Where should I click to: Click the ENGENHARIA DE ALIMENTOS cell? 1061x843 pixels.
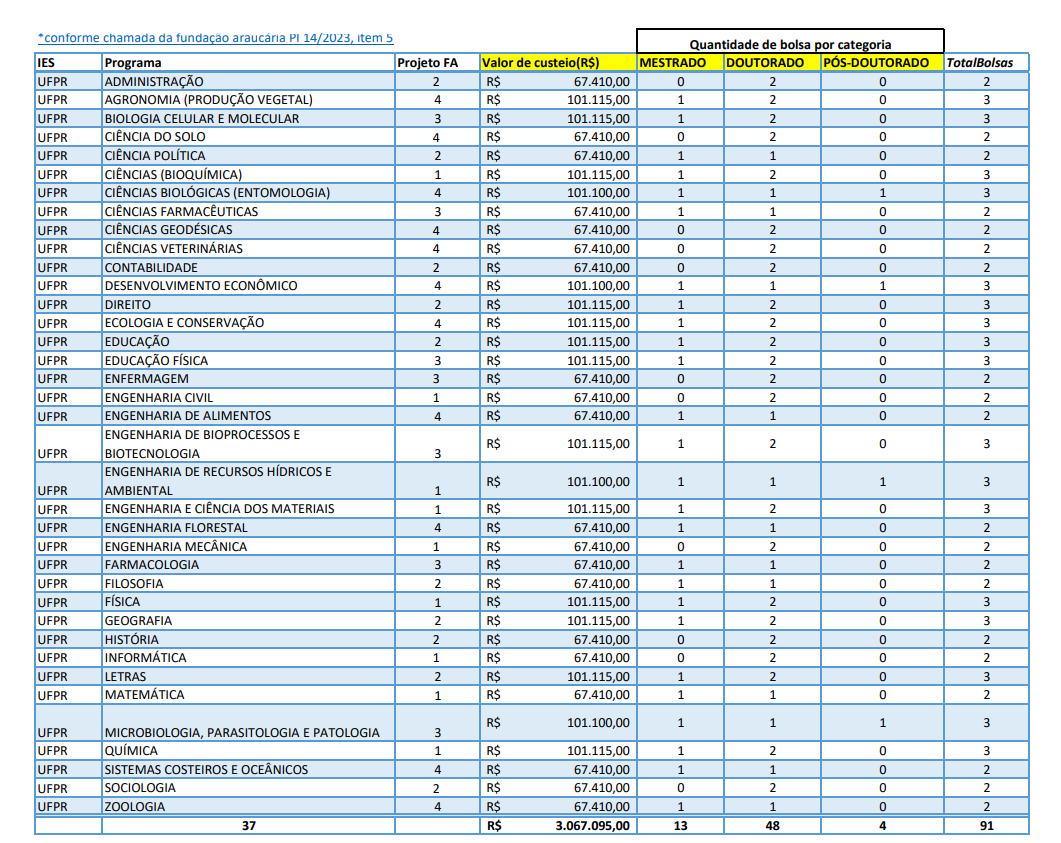click(248, 416)
